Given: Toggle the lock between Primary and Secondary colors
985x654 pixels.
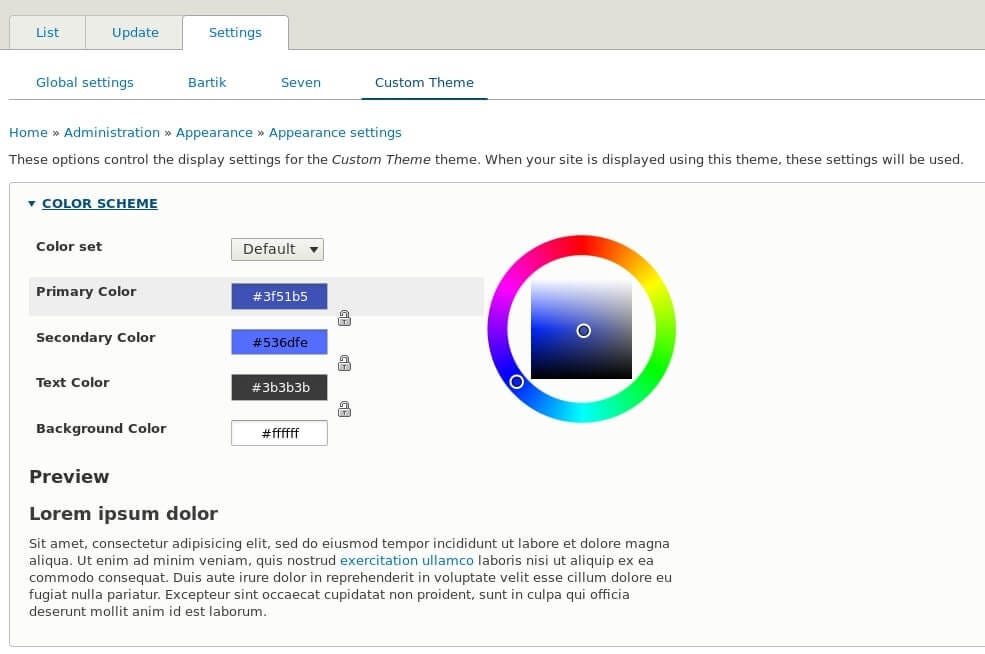Looking at the screenshot, I should click(344, 318).
